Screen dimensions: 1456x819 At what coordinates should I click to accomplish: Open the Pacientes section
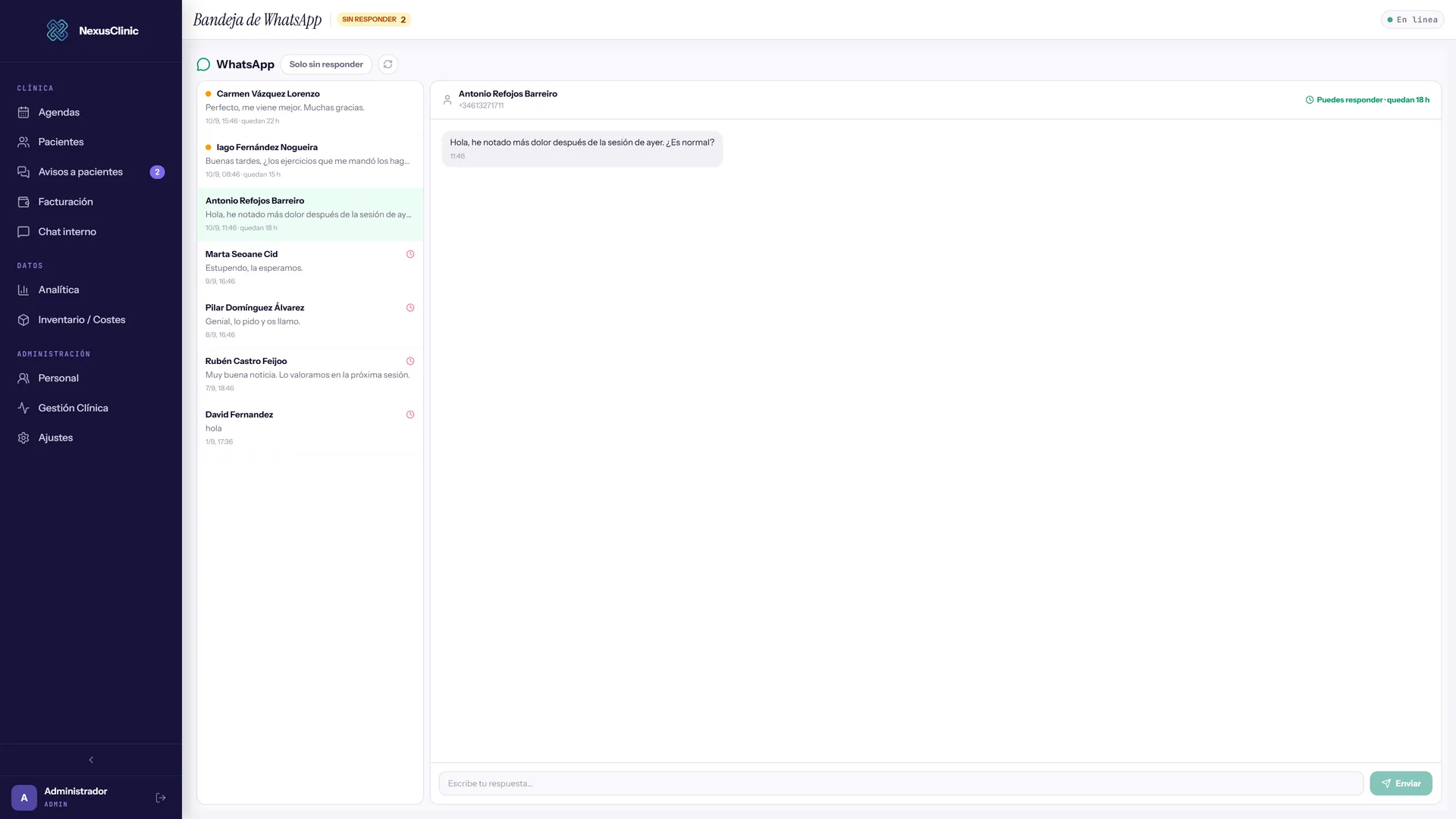(x=91, y=142)
